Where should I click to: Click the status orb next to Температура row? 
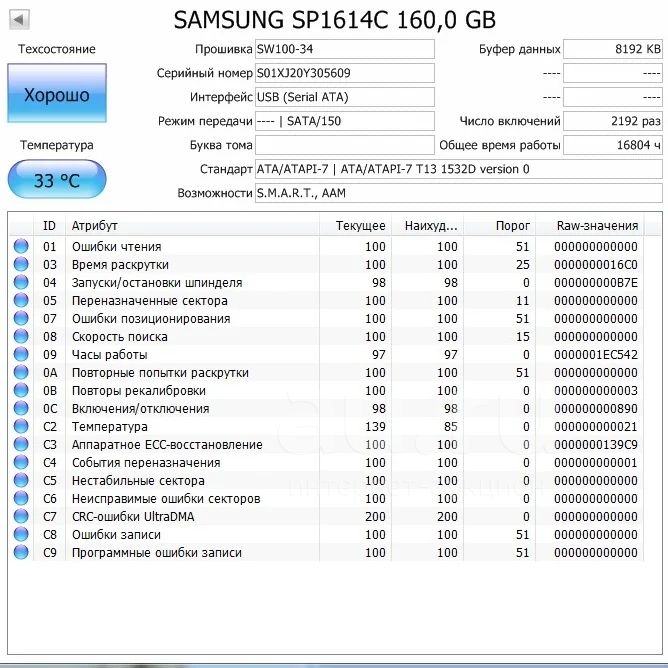point(21,427)
